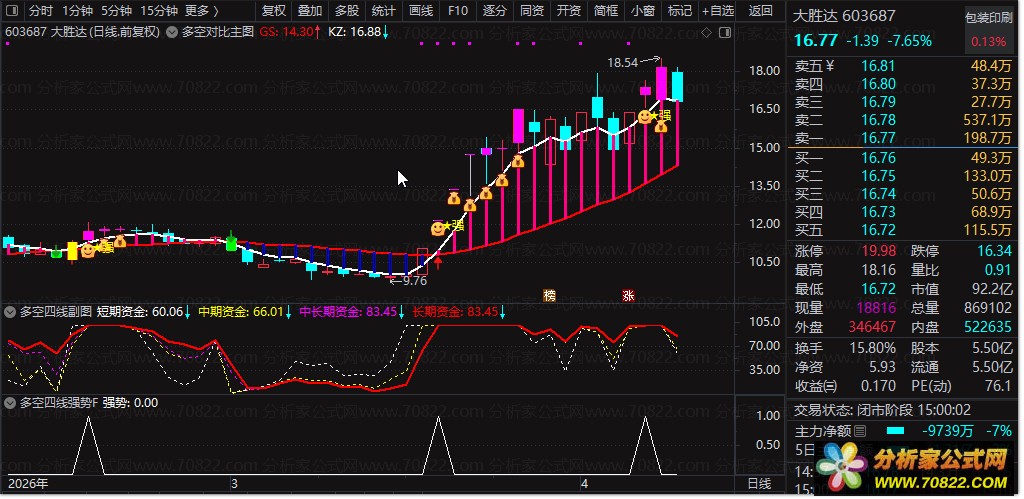Expand the 更多 time period list
The width and height of the screenshot is (1024, 499).
tap(202, 10)
